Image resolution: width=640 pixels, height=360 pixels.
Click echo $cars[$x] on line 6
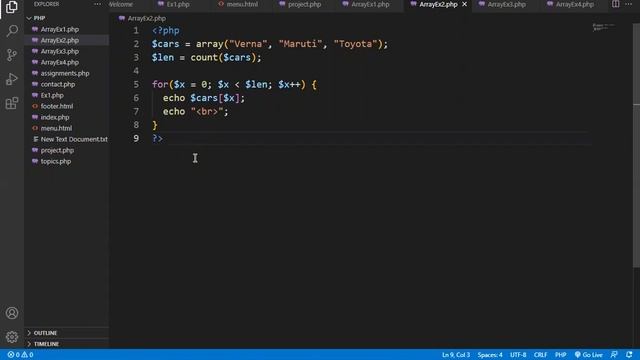click(x=204, y=98)
